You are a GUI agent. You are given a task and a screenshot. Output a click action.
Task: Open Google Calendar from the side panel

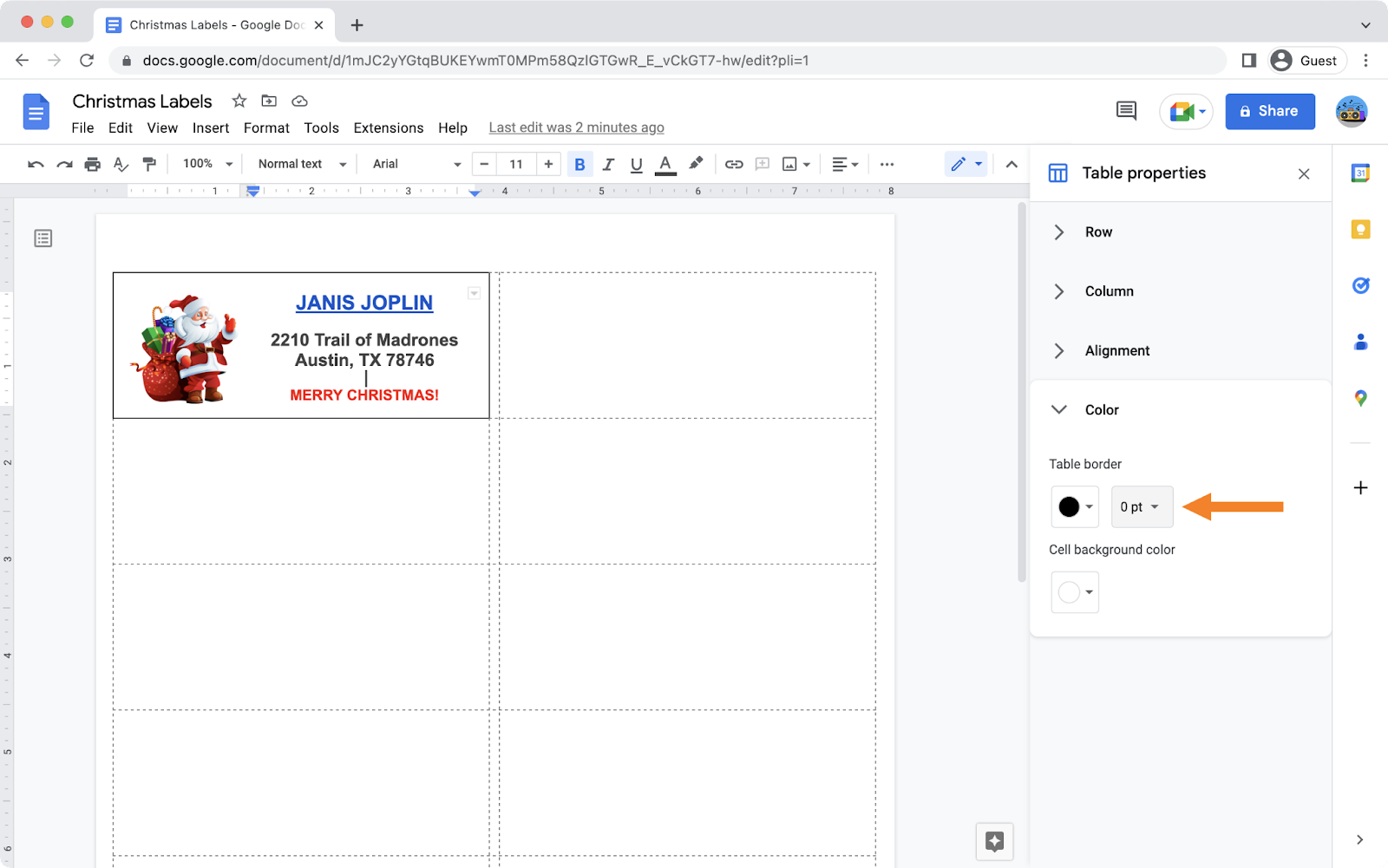tap(1359, 173)
